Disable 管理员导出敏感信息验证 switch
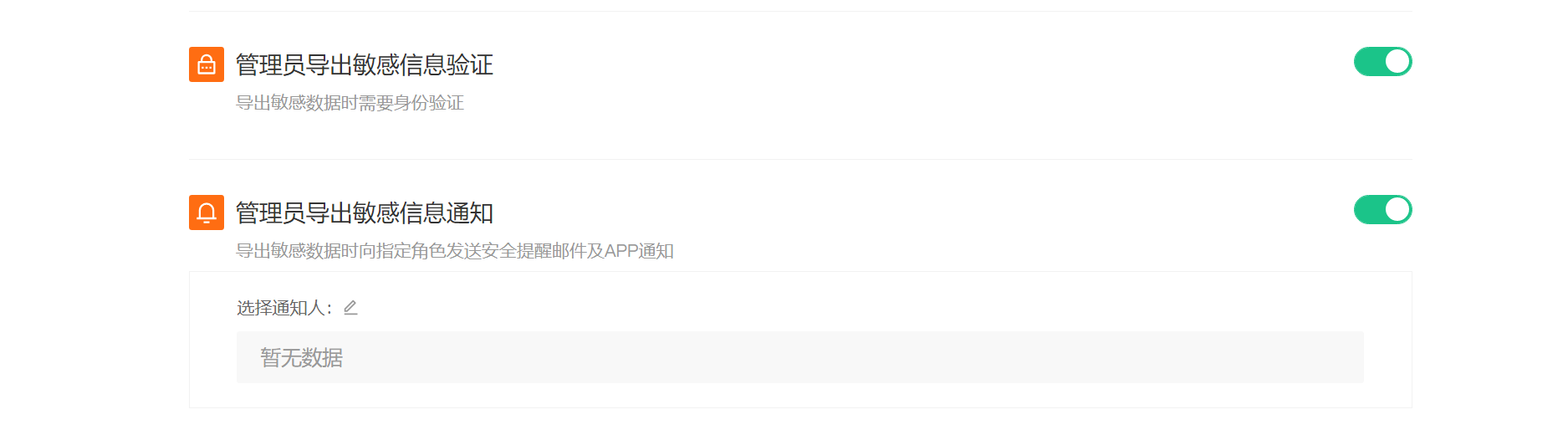The image size is (1568, 425). pos(1382,62)
